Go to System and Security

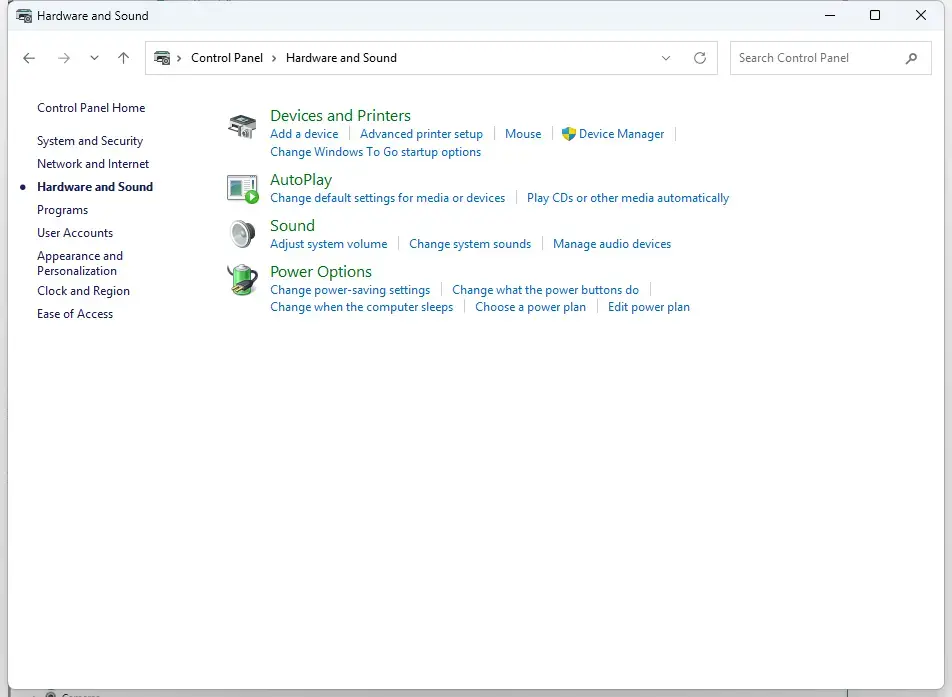[90, 141]
